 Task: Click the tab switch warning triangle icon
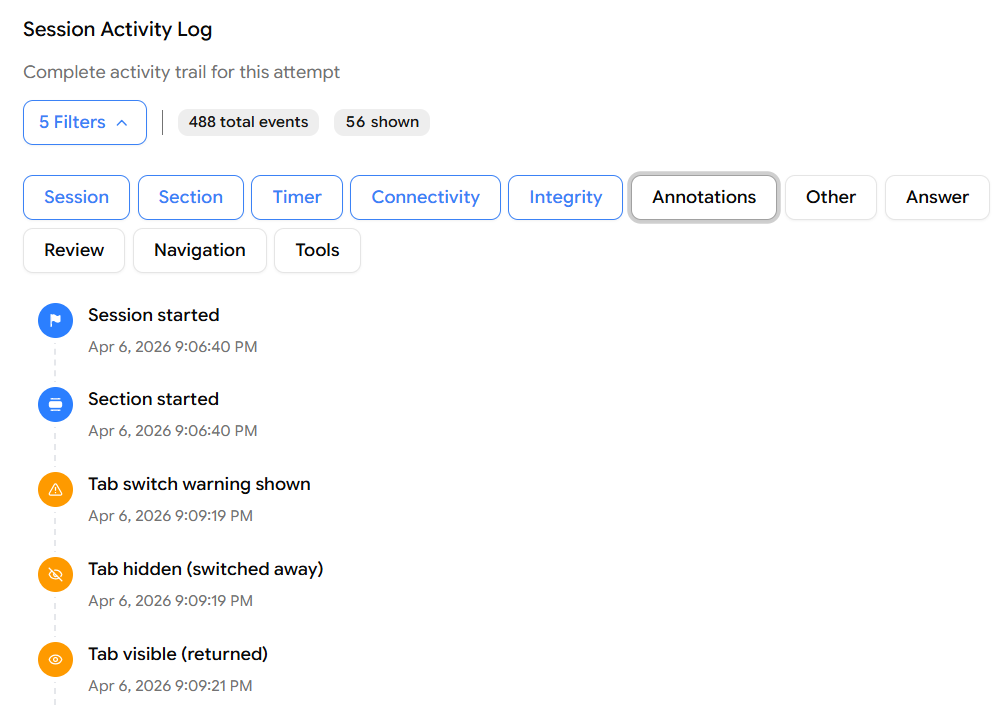[x=55, y=490]
